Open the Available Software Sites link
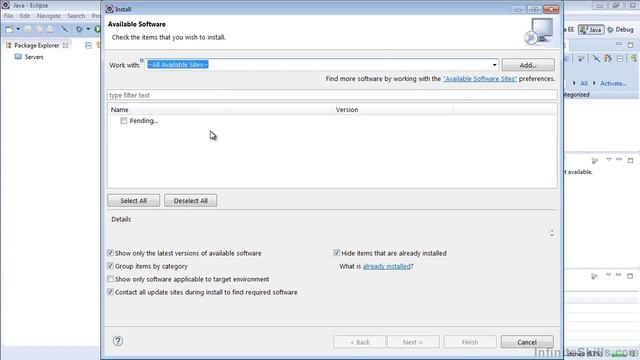The height and width of the screenshot is (360, 640). coord(480,79)
